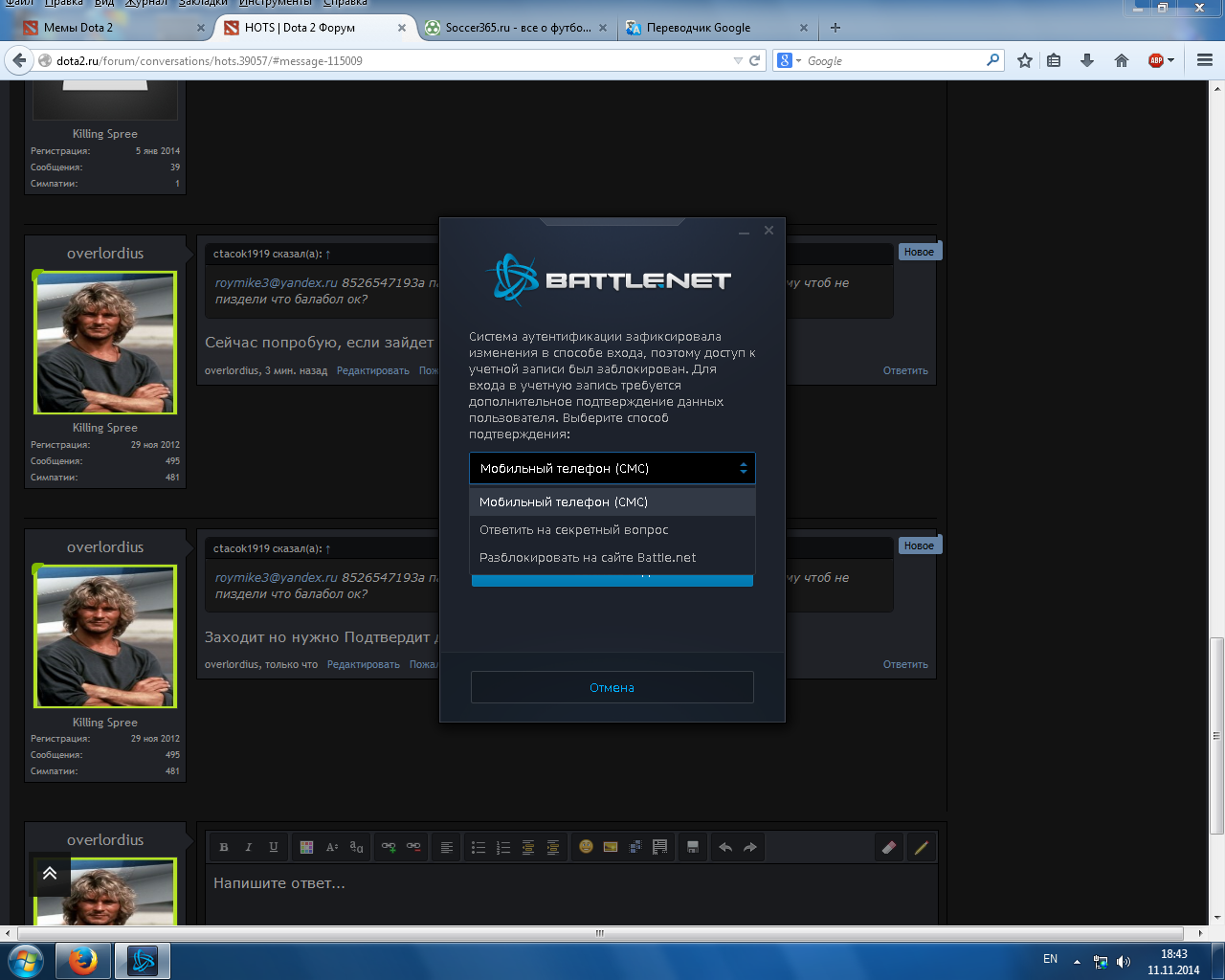The height and width of the screenshot is (980, 1225).
Task: Click the indent icon
Action: (553, 847)
